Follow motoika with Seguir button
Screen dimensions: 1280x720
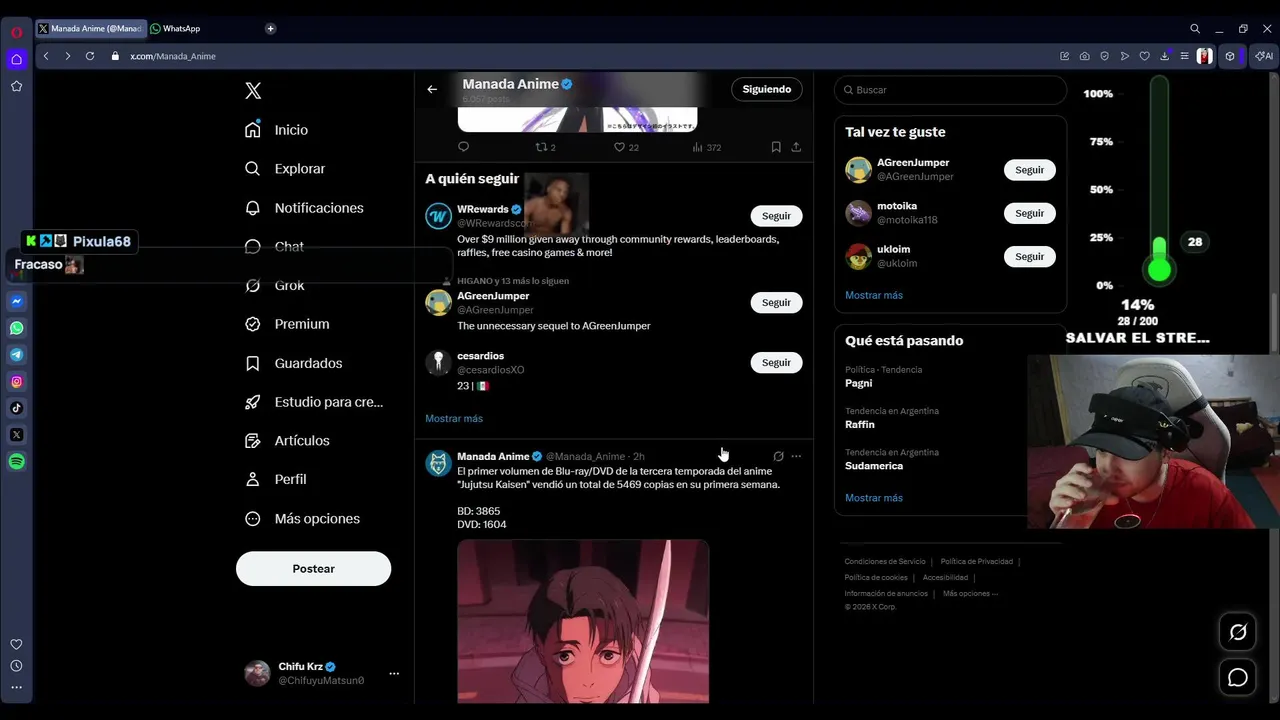tap(1030, 213)
